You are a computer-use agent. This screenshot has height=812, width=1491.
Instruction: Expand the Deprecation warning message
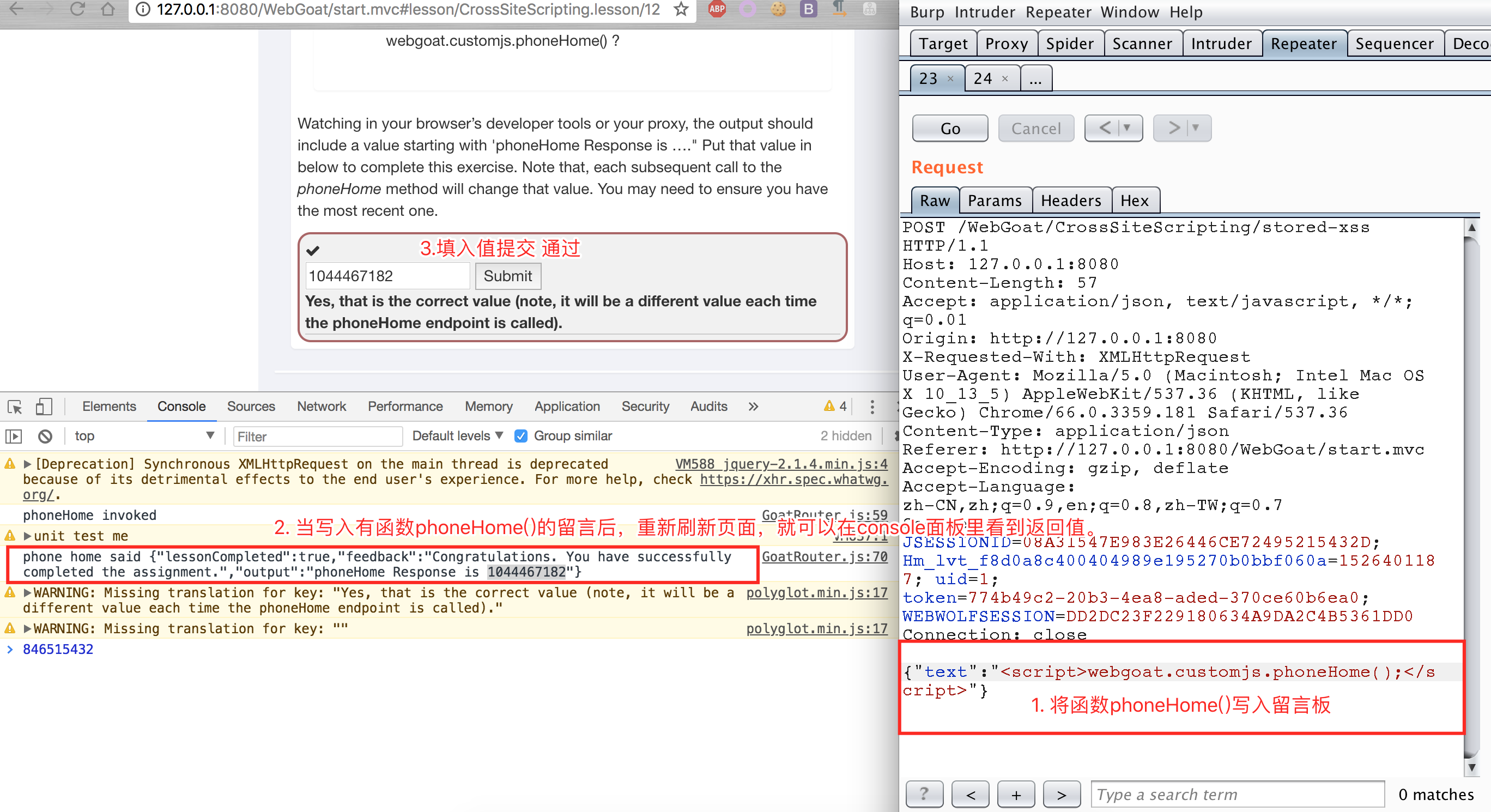click(27, 464)
